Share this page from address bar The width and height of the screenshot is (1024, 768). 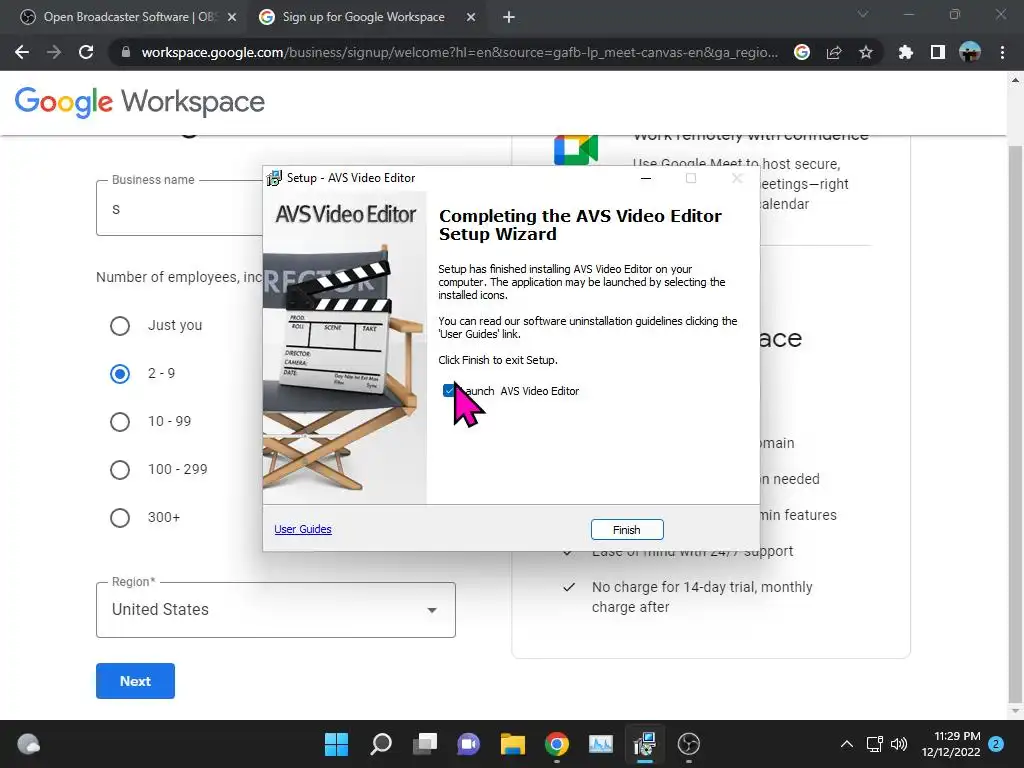coord(834,52)
